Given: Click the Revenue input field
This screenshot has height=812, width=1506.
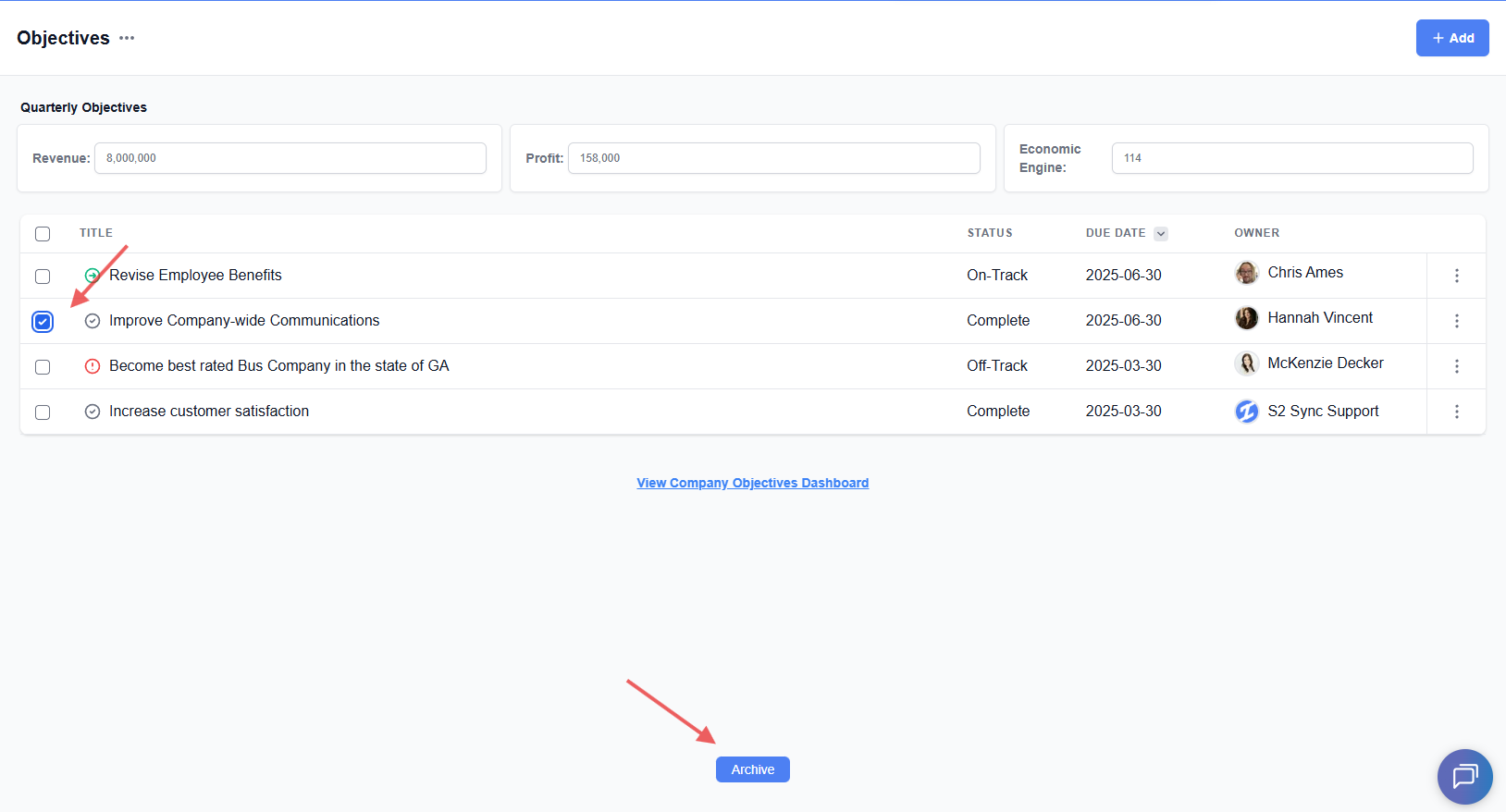Looking at the screenshot, I should 290,158.
